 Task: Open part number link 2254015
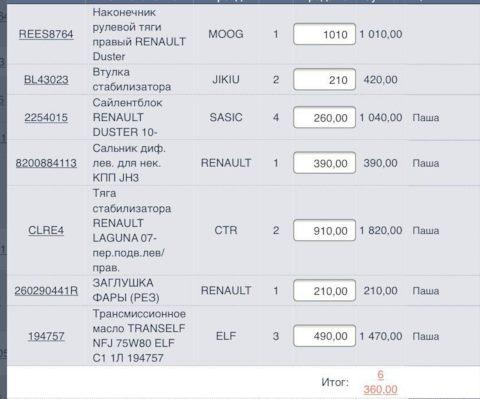[x=46, y=117]
